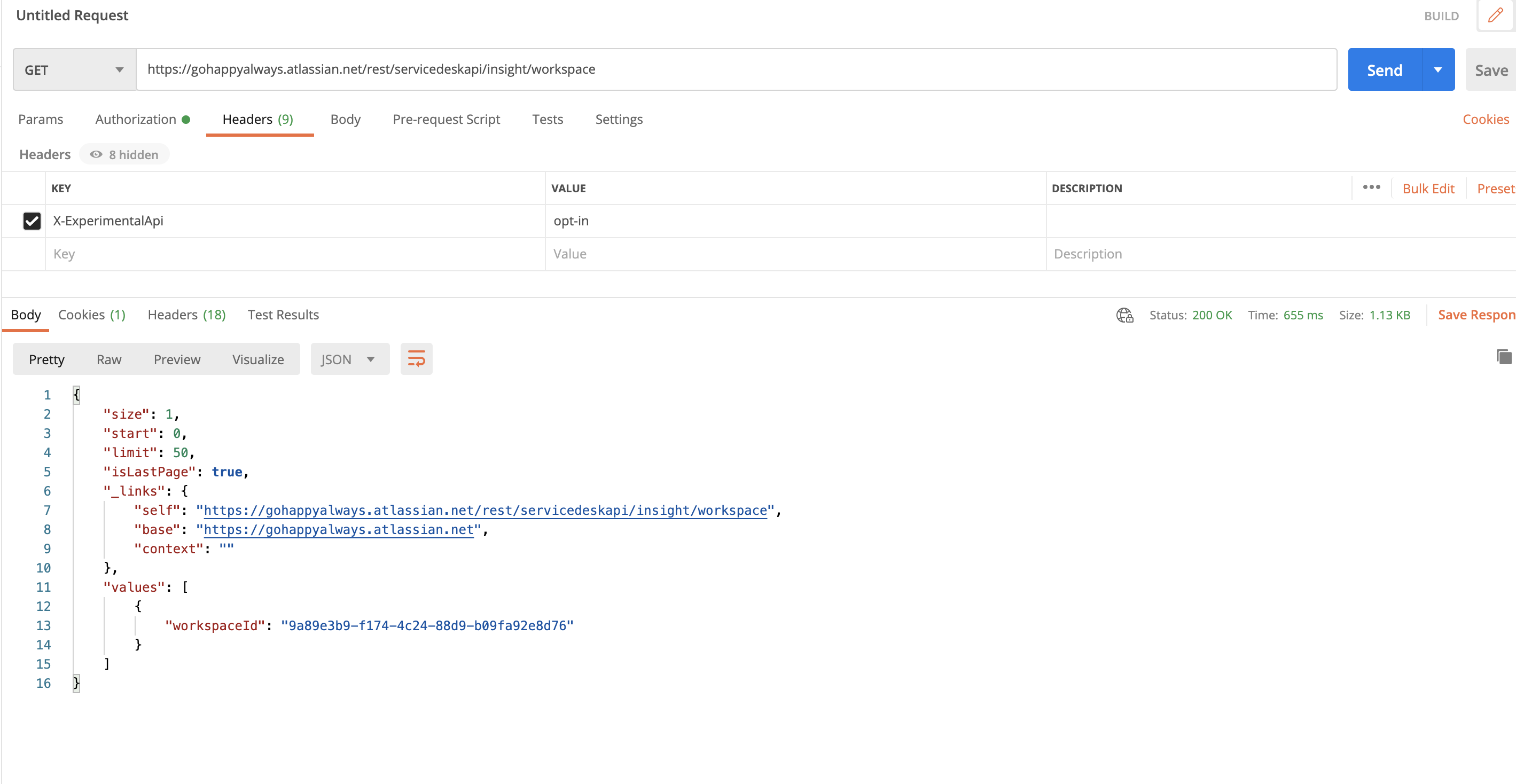Open the Pre-request Script tab
The image size is (1516, 784).
[446, 119]
